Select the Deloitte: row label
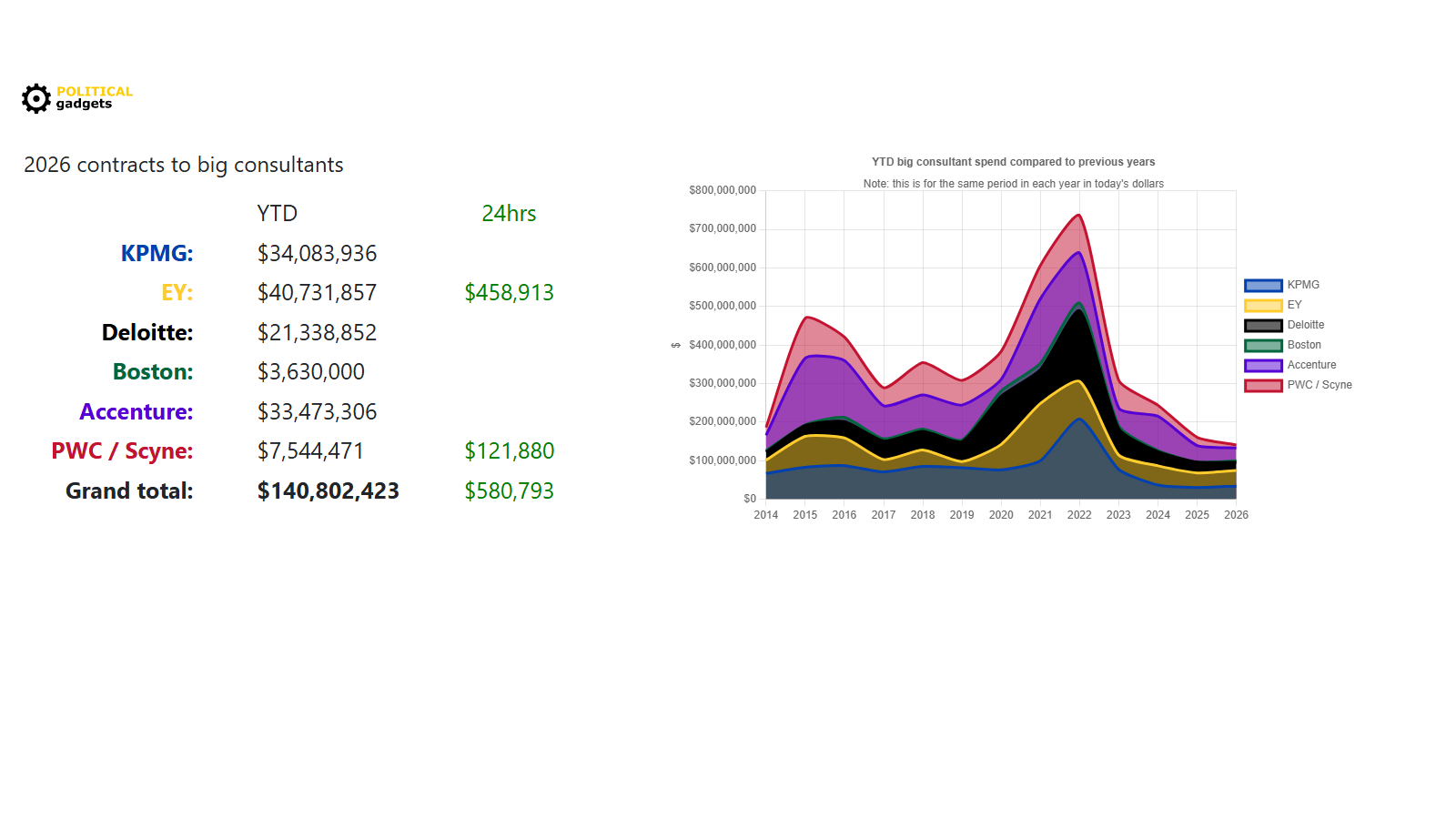This screenshot has height=819, width=1456. pyautogui.click(x=147, y=332)
